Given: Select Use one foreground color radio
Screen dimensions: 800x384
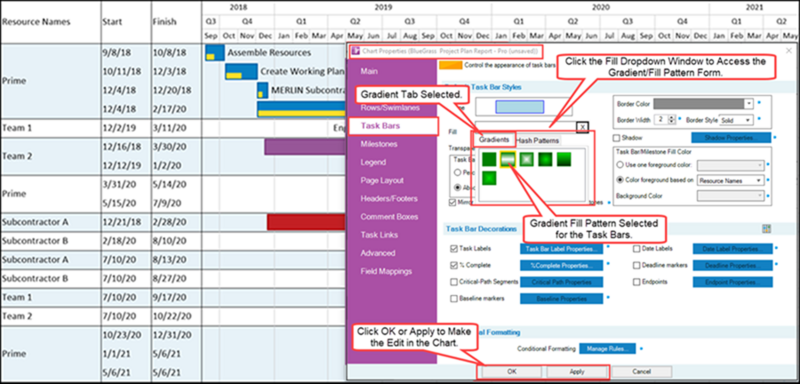Looking at the screenshot, I should [x=620, y=165].
